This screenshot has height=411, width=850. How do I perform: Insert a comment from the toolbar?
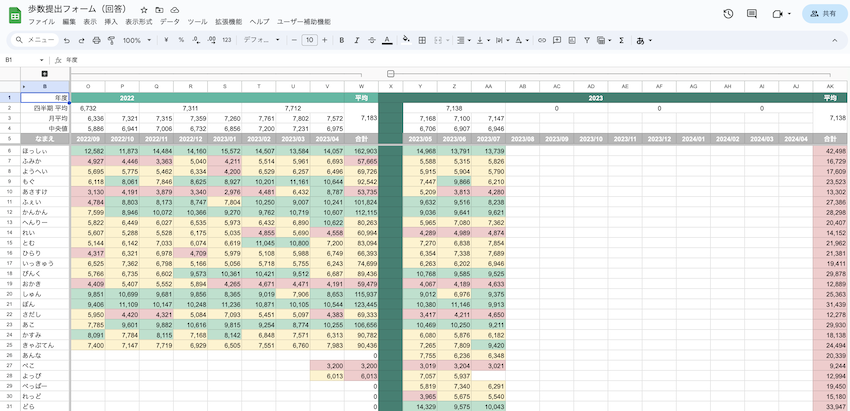point(556,40)
